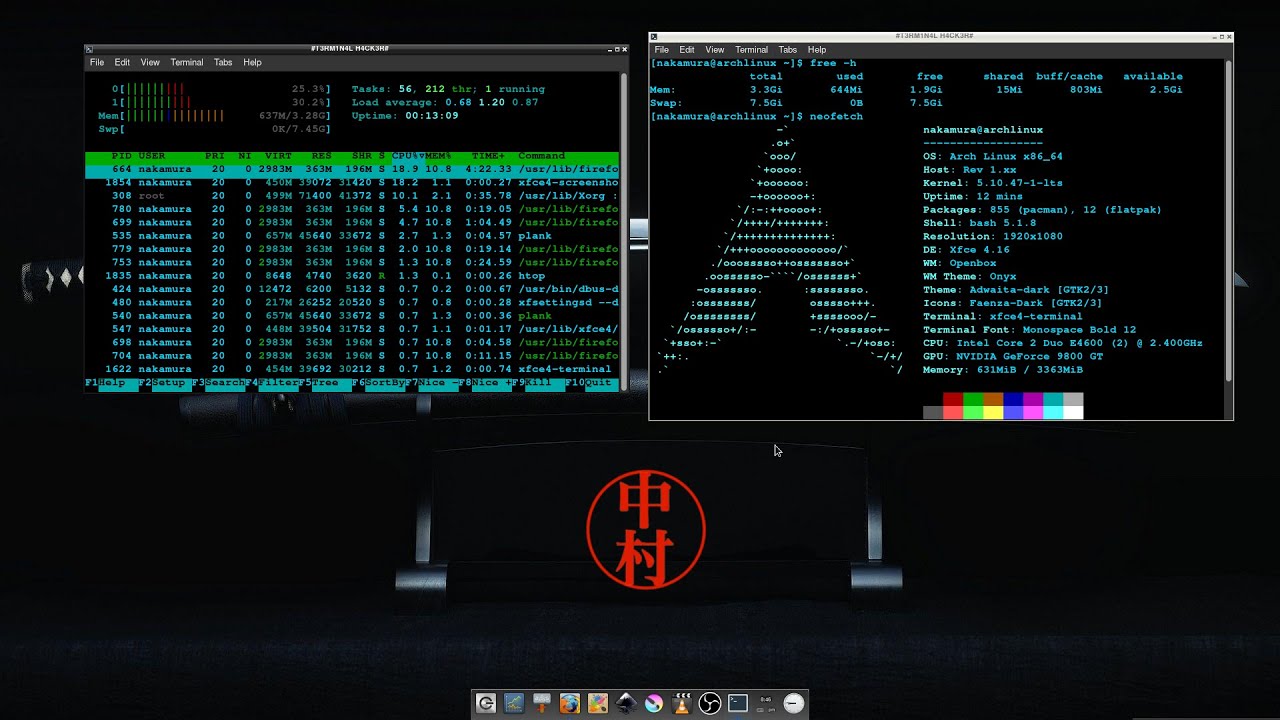Screen dimensions: 1280x720
Task: Launch Inkscape from the dock
Action: tap(626, 703)
